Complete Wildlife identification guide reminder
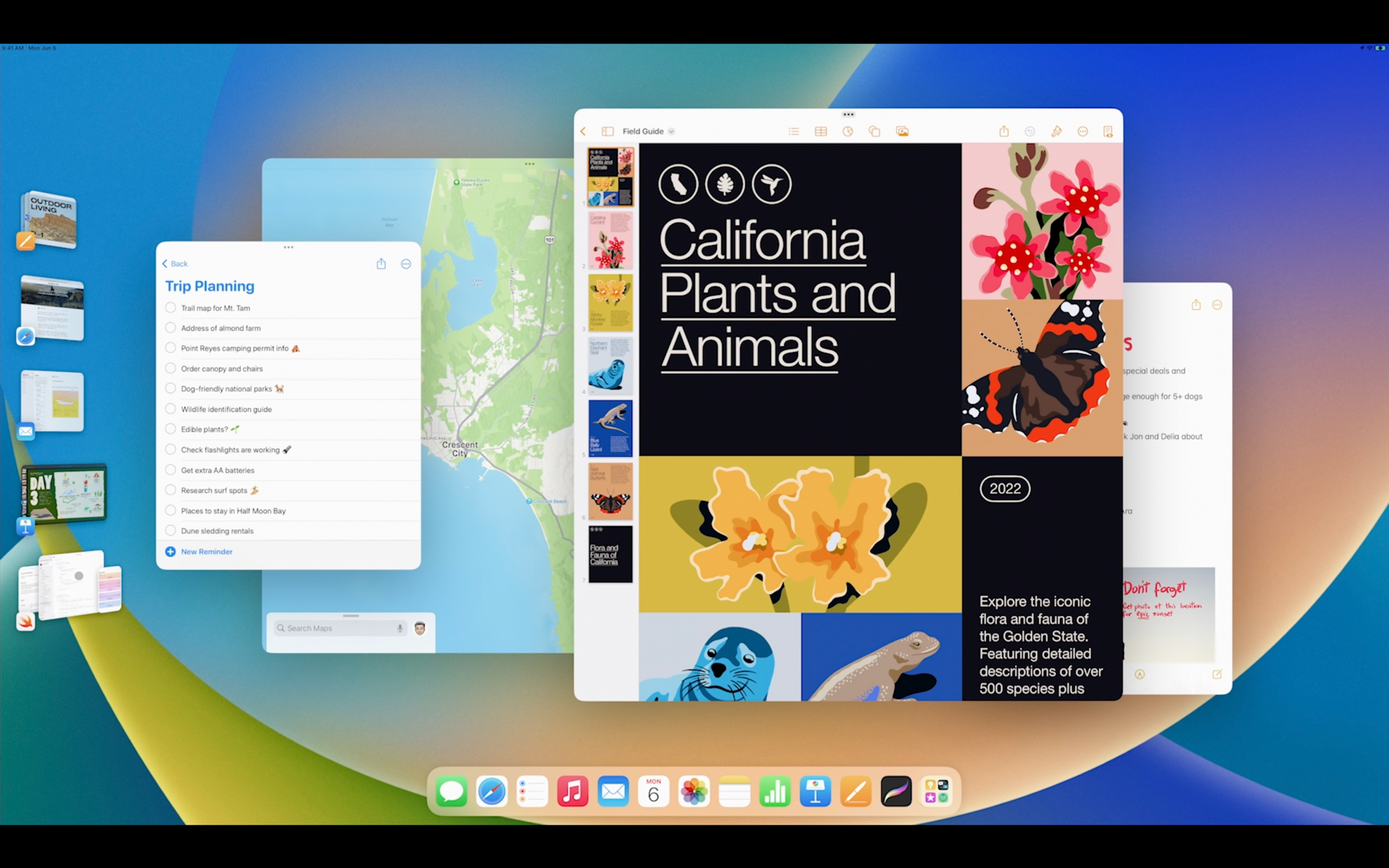This screenshot has width=1389, height=868. [x=170, y=409]
